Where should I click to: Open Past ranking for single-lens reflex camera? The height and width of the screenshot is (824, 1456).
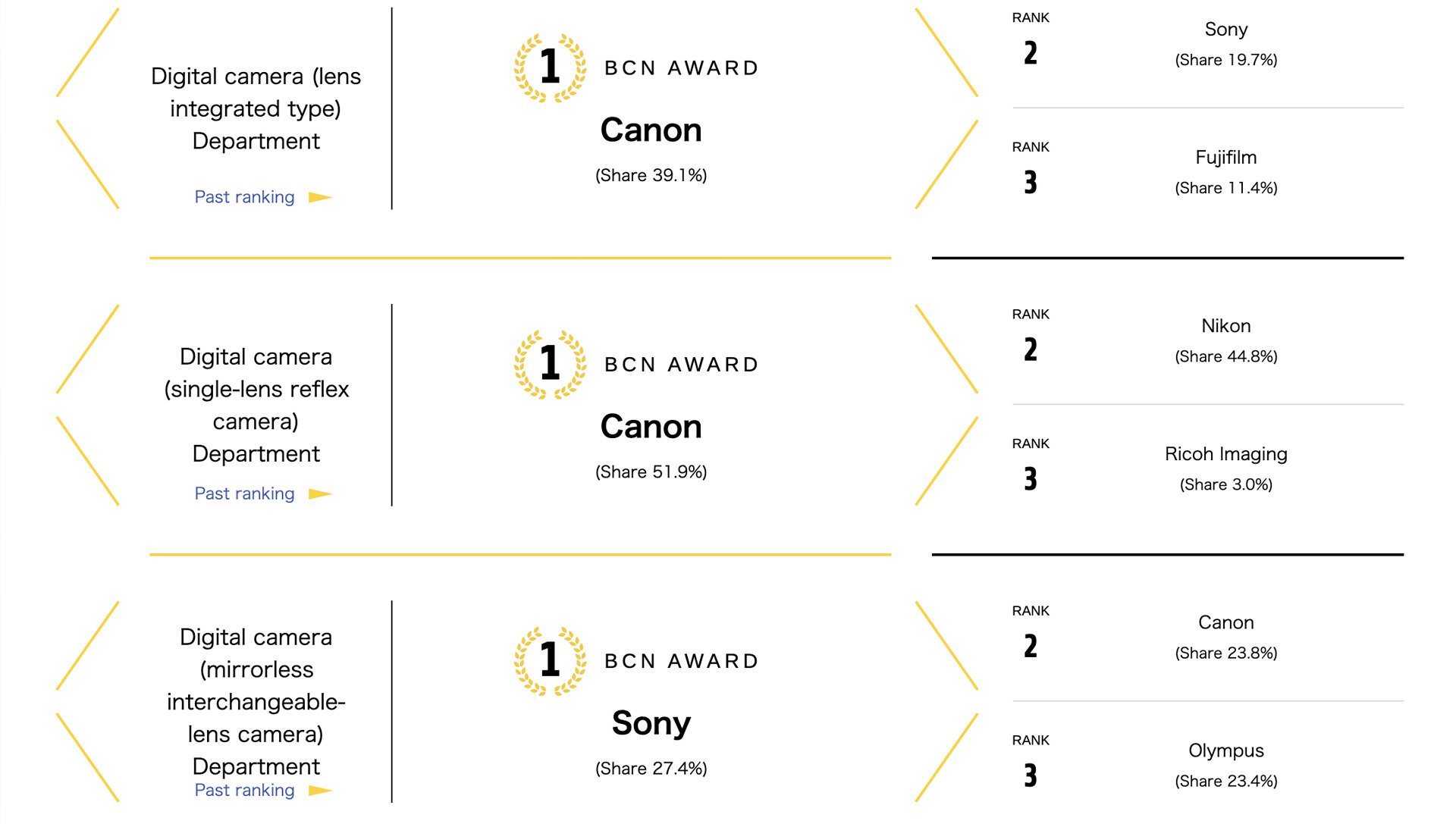click(x=244, y=493)
